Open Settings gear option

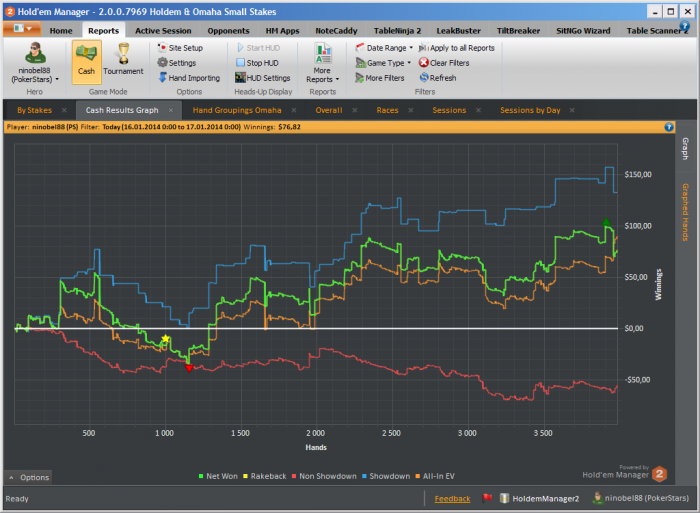(177, 63)
